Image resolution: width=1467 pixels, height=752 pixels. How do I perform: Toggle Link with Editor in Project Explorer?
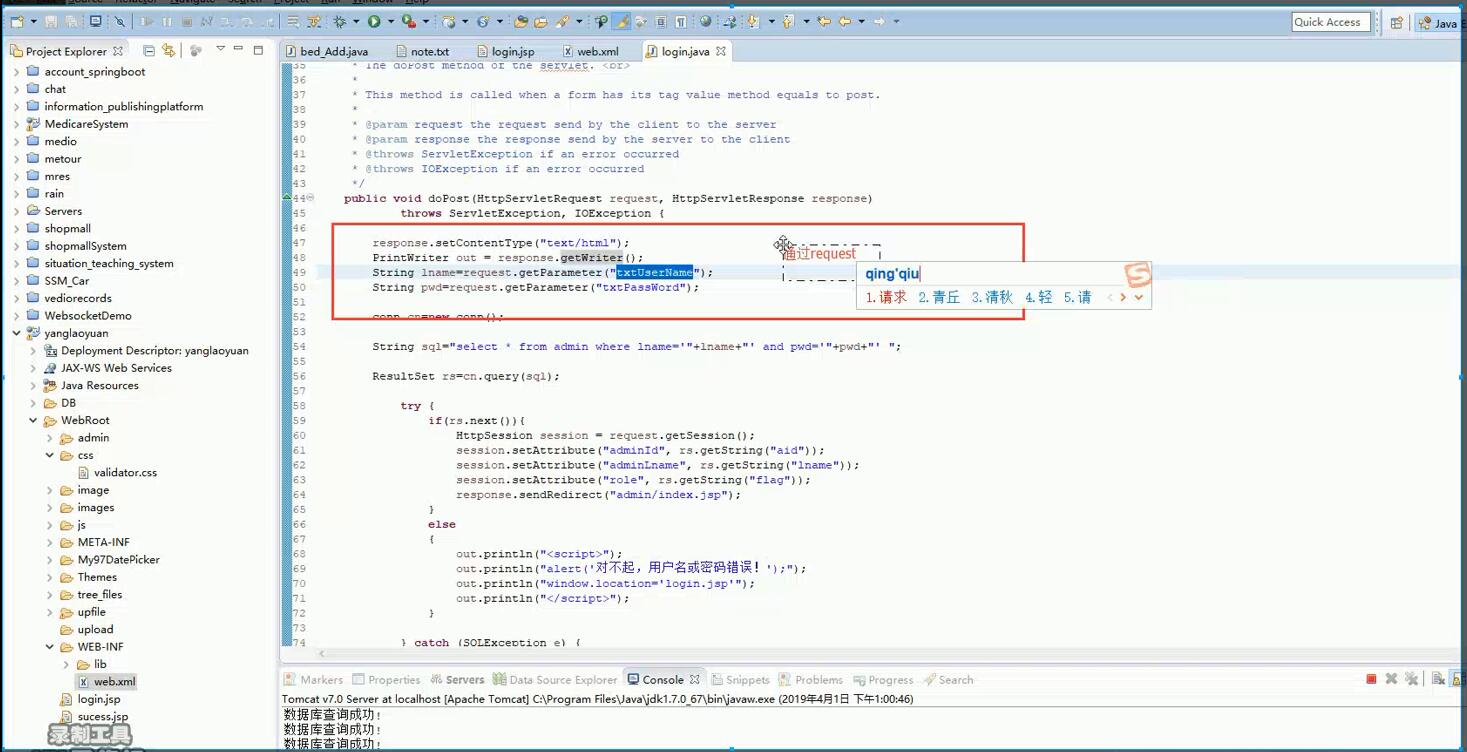coord(168,50)
